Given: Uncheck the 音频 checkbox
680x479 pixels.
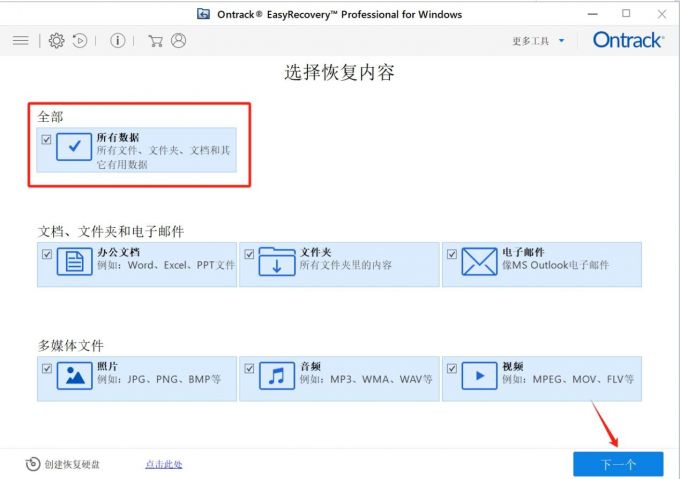Looking at the screenshot, I should tap(249, 368).
